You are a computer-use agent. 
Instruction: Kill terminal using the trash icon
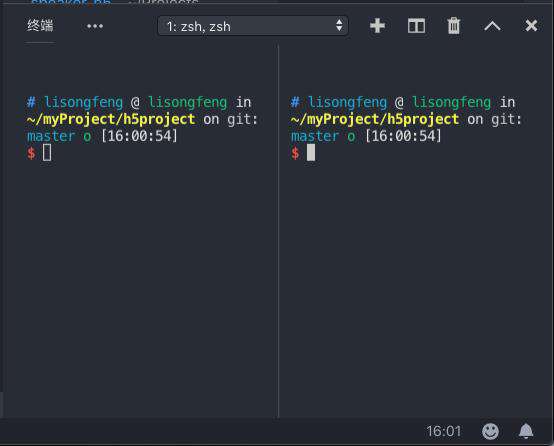454,26
